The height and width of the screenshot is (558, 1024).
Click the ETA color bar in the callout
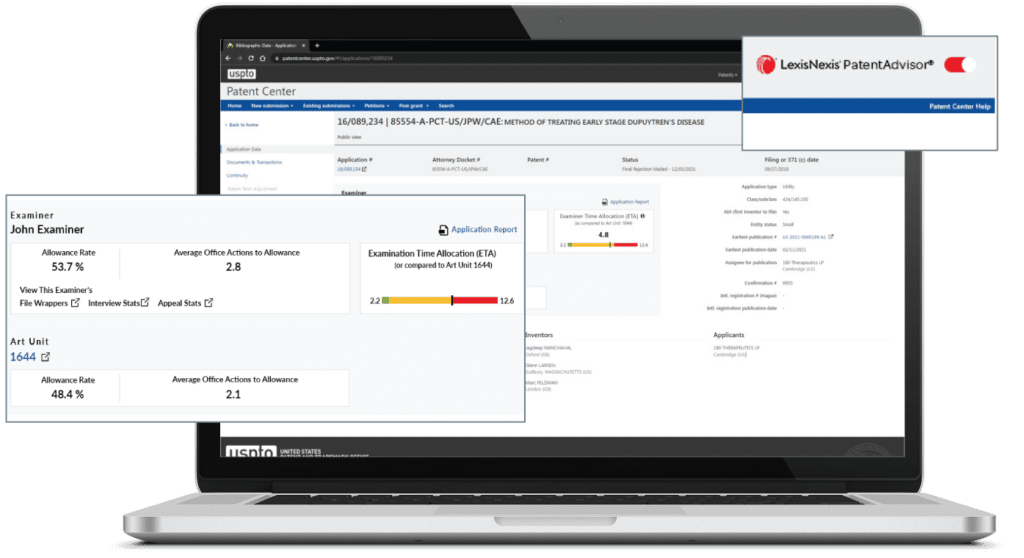440,301
